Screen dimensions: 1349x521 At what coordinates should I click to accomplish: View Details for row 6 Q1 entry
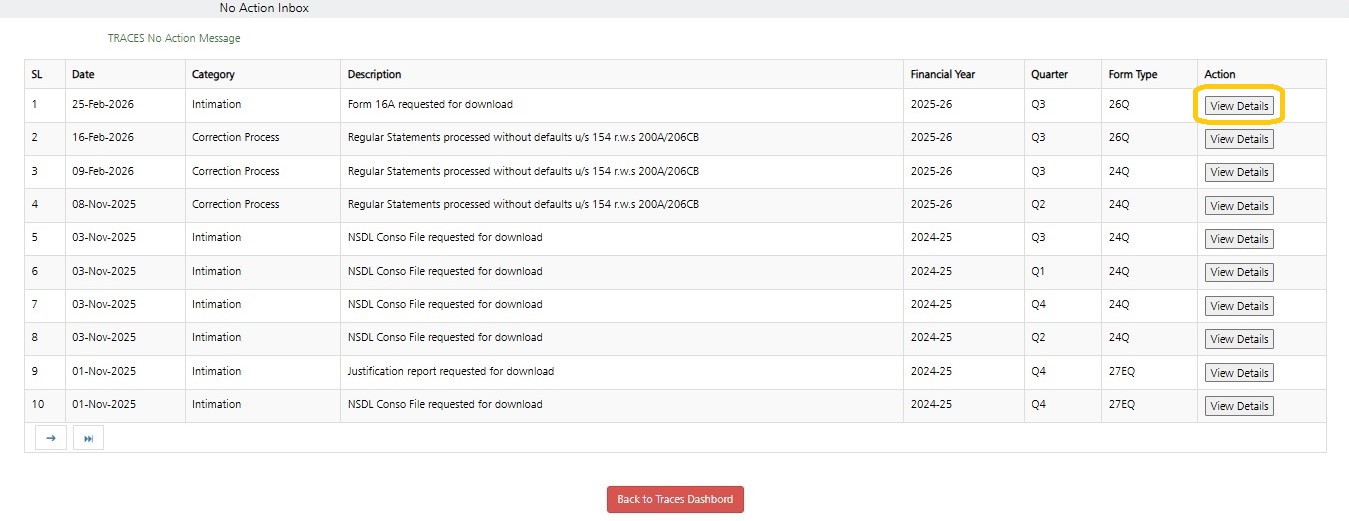click(x=1239, y=272)
